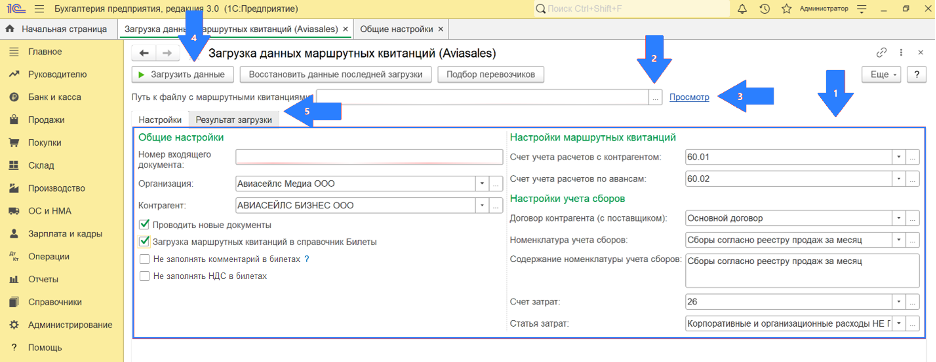Expand the Счет затрат dropdown
Screen dimensions: 936x362
[x=899, y=302]
